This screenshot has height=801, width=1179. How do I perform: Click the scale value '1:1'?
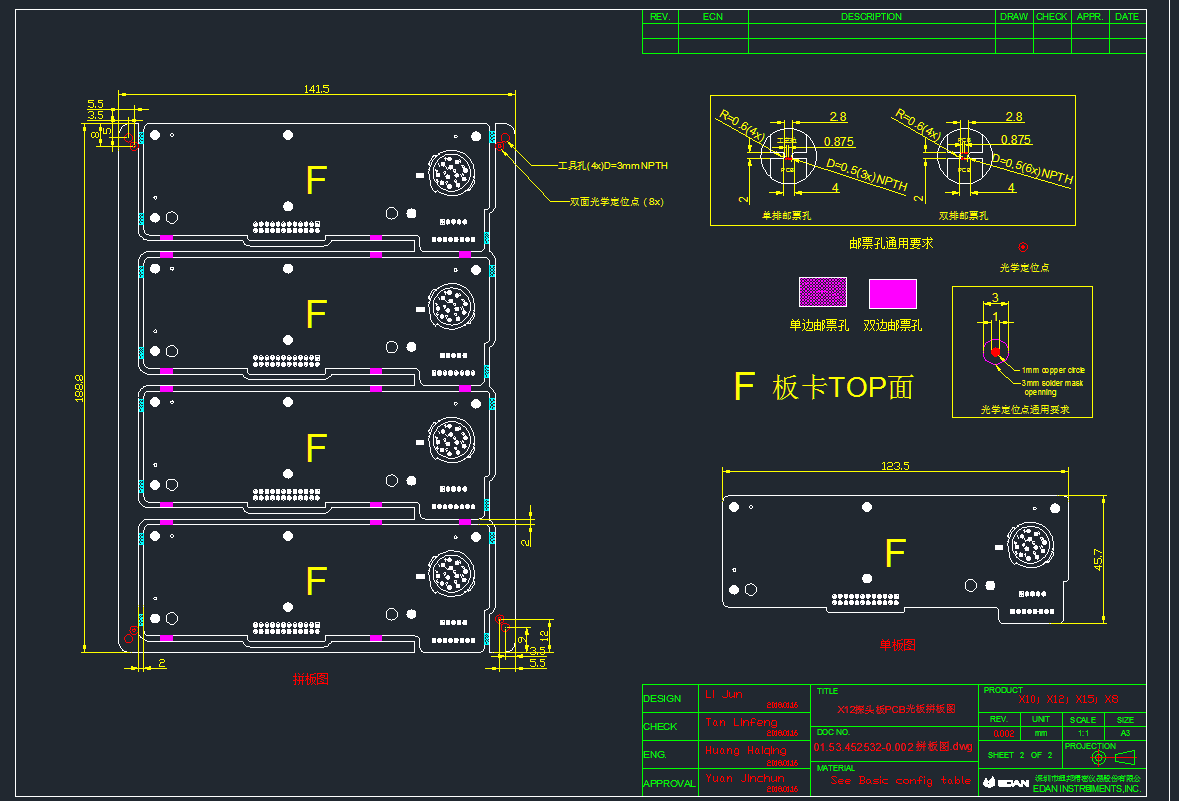pyautogui.click(x=1083, y=733)
